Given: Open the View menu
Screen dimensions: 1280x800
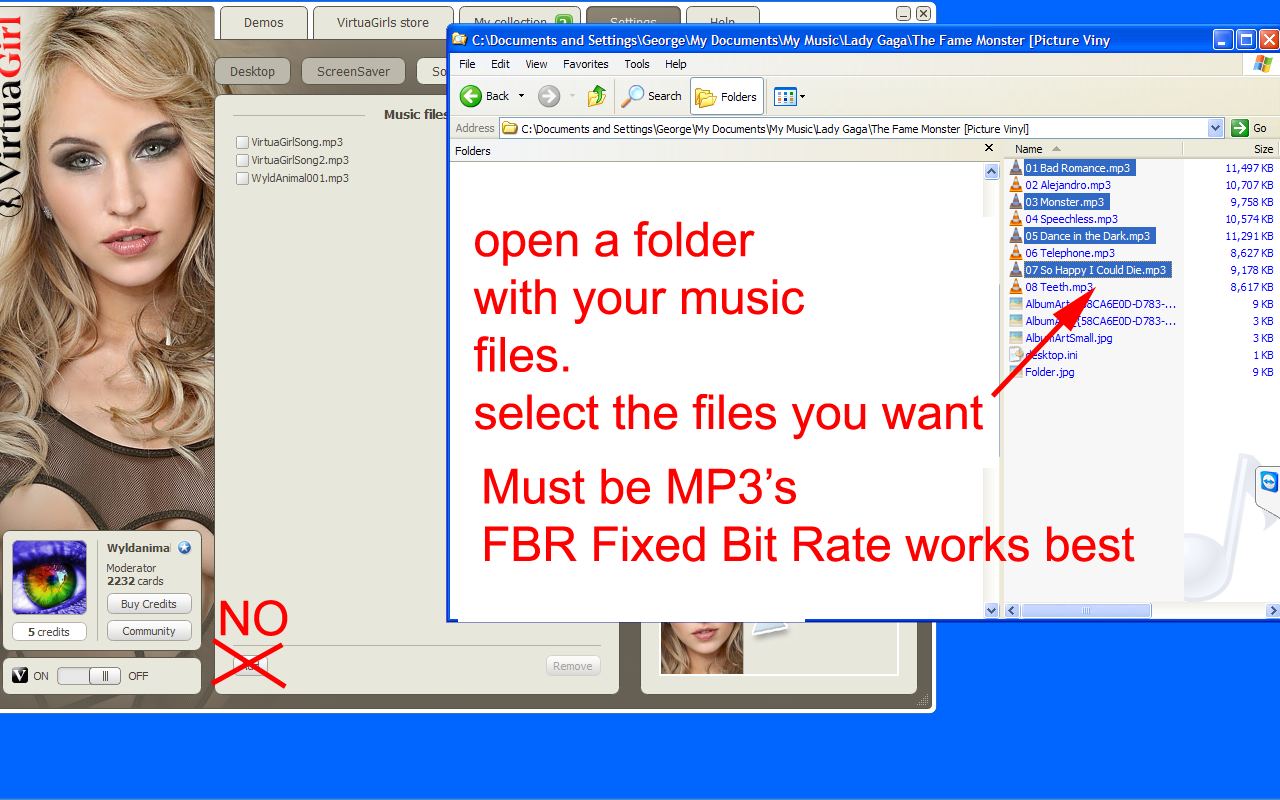Looking at the screenshot, I should 536,64.
